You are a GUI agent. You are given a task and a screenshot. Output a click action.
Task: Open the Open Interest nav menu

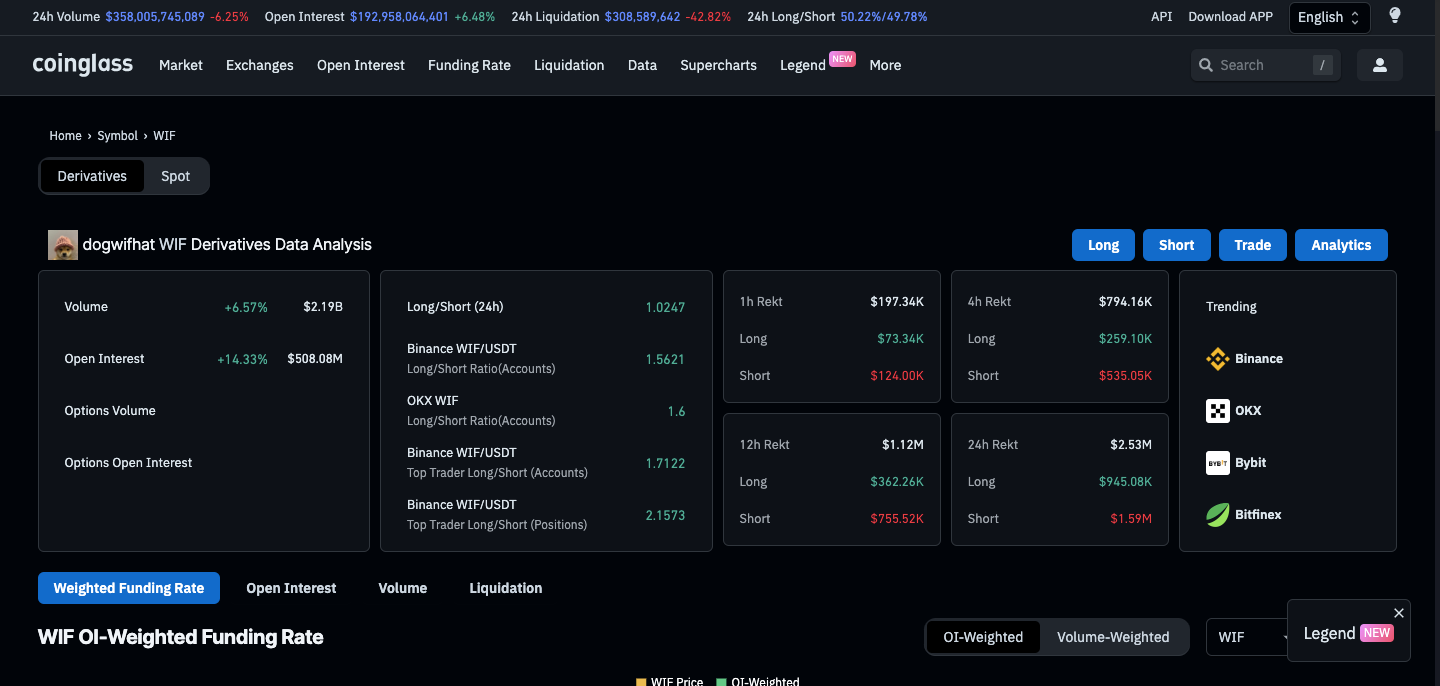point(361,65)
